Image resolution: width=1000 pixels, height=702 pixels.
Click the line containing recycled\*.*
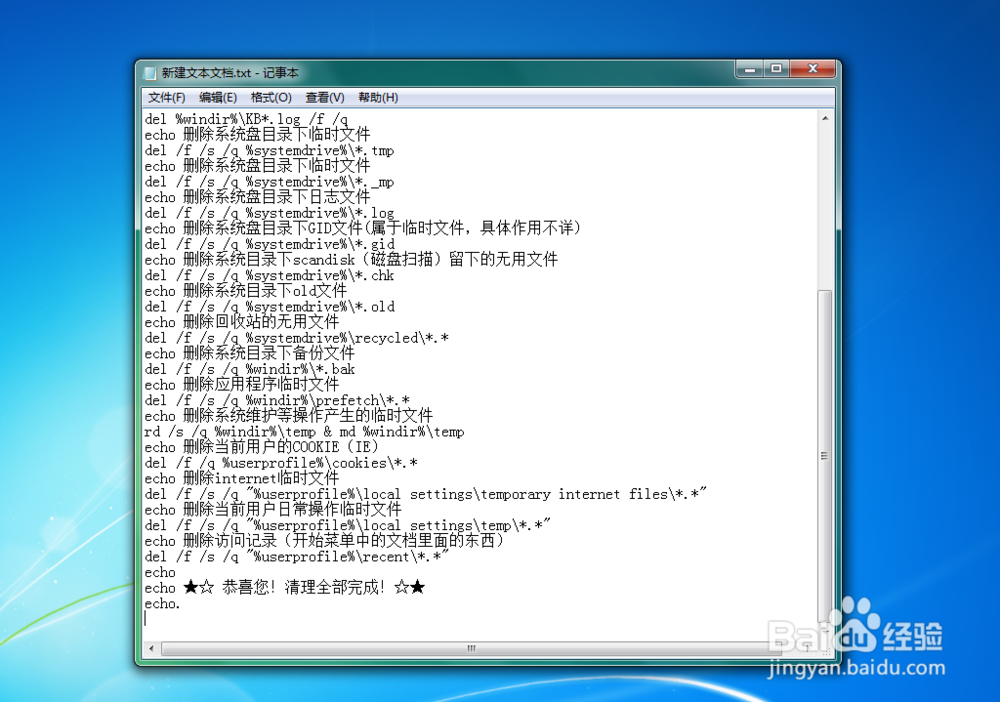[x=297, y=338]
